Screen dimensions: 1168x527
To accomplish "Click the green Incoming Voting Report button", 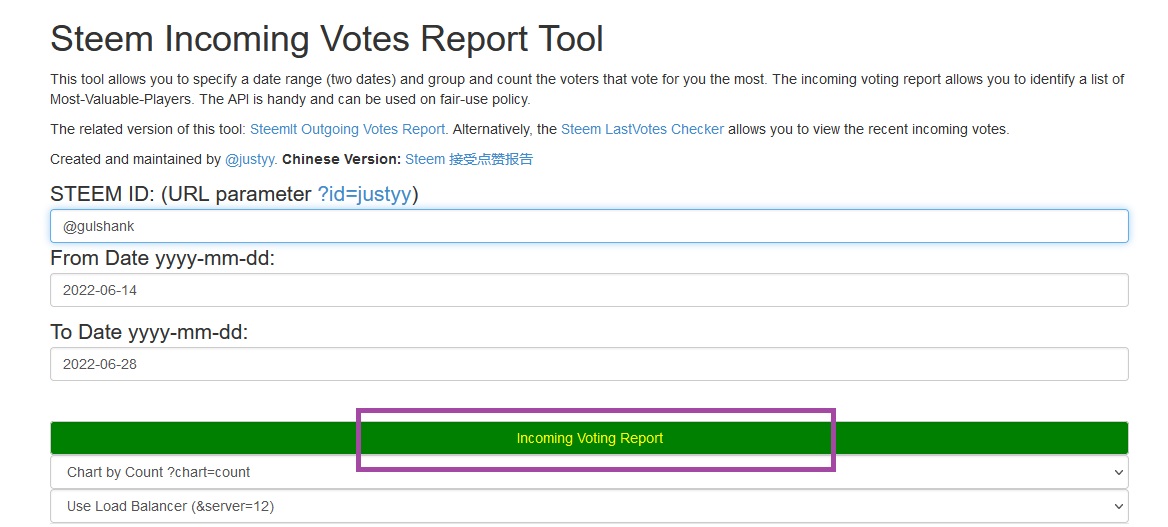I will [589, 438].
